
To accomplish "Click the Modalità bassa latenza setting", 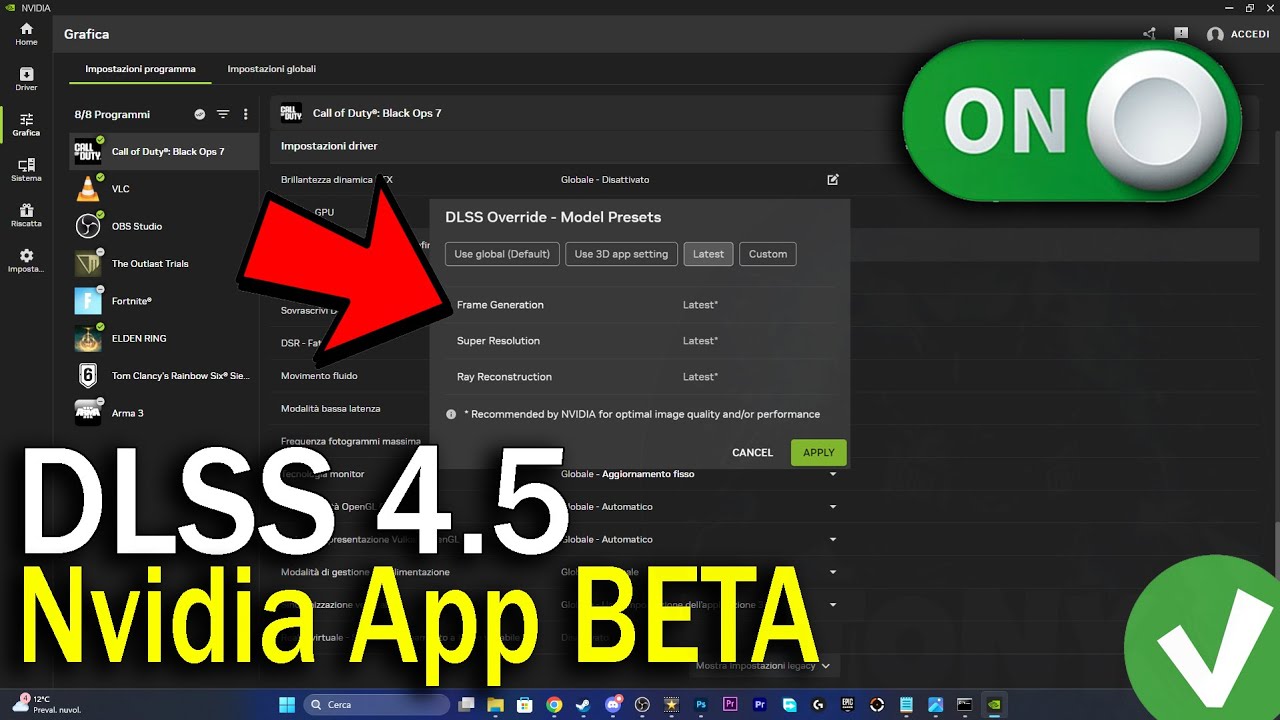I will 330,409.
